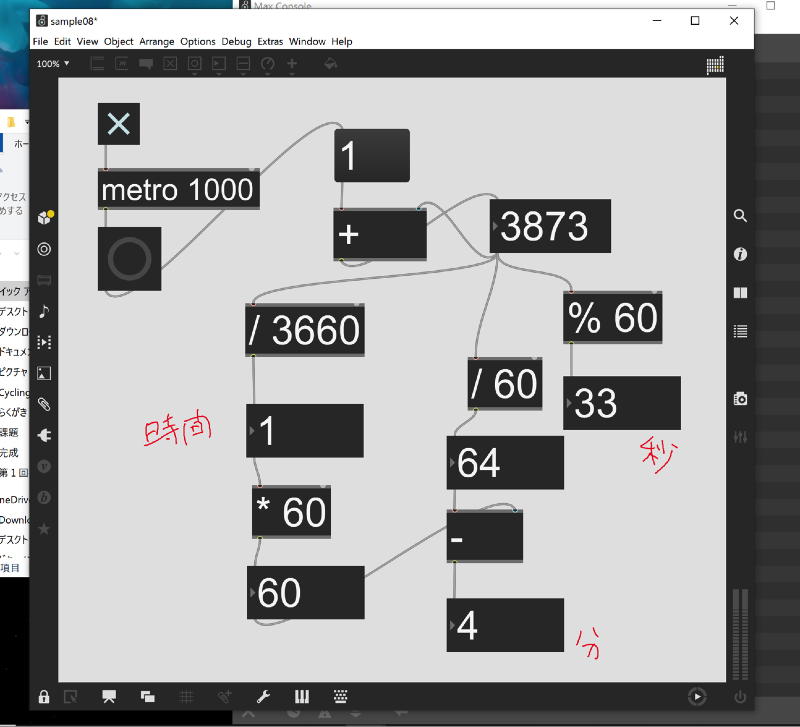Toggle the X toggle object above metro
The width and height of the screenshot is (800, 727).
click(x=119, y=124)
